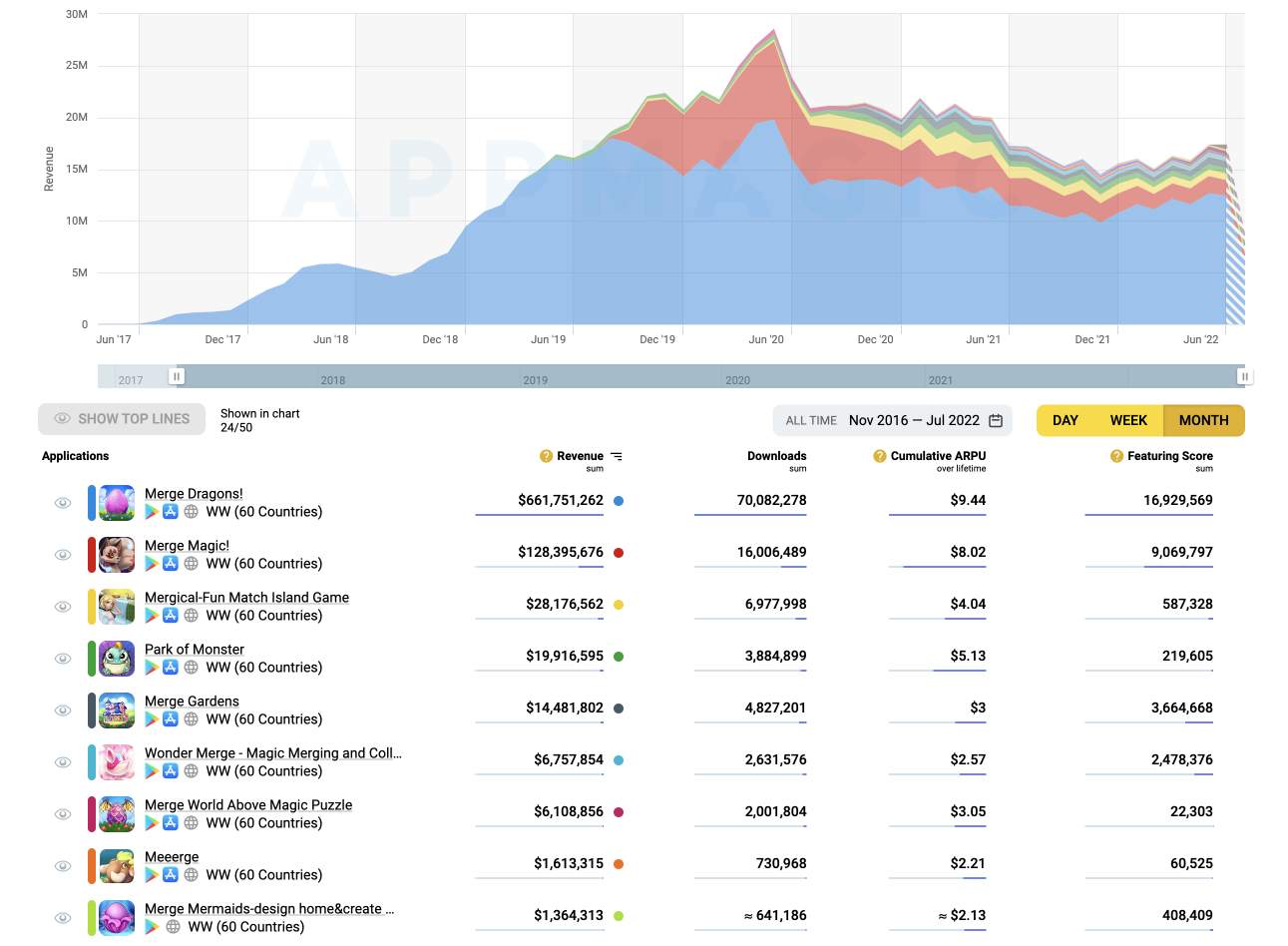Toggle visibility of Mergical-Fun Match Island Game

point(63,607)
